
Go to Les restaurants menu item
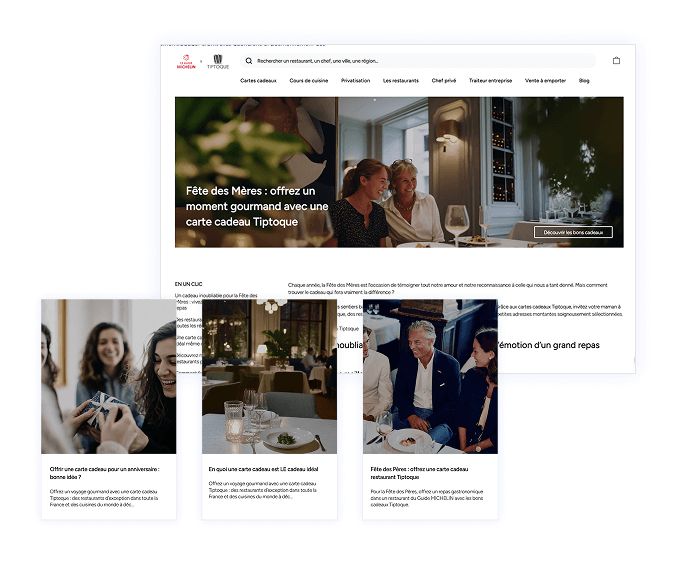point(401,81)
